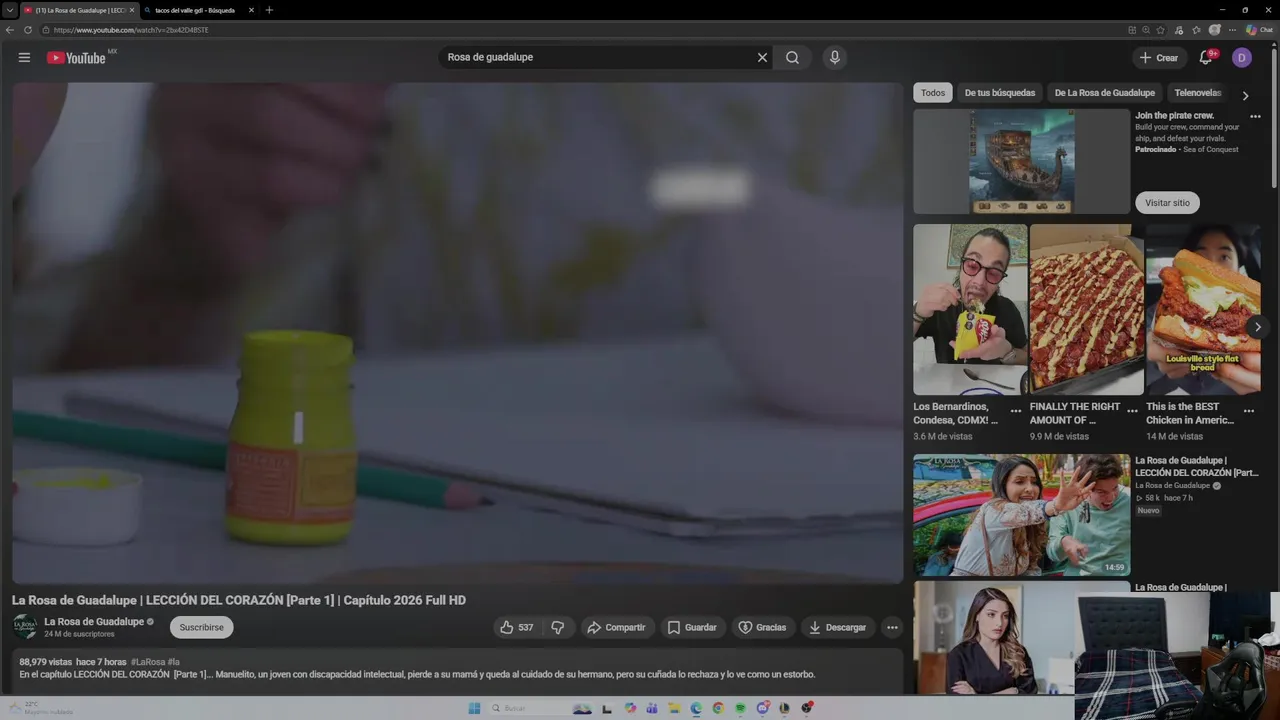This screenshot has height=720, width=1280.
Task: Share the video with Compartir
Action: pyautogui.click(x=616, y=627)
